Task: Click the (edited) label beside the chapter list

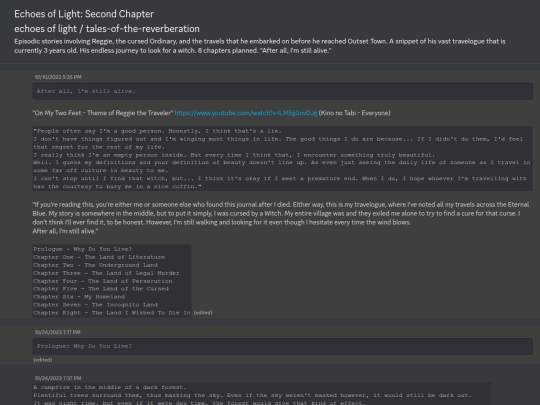Action: (x=203, y=313)
